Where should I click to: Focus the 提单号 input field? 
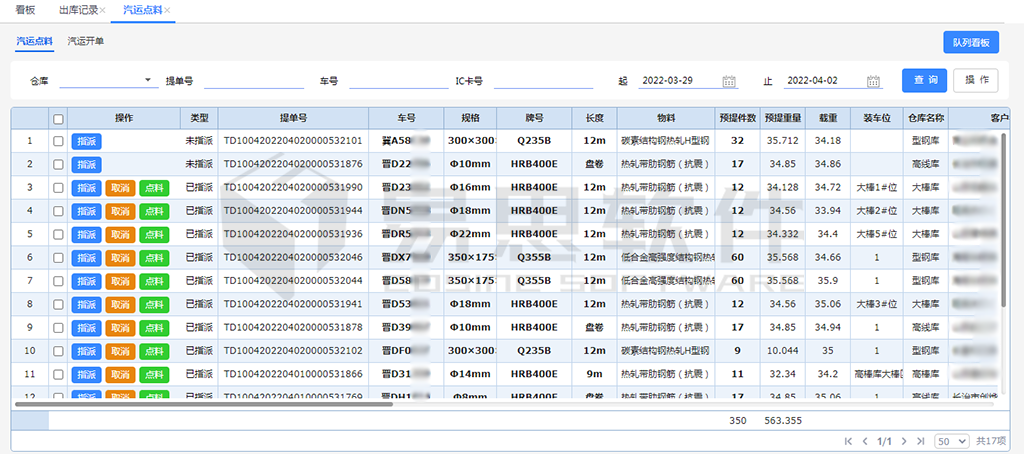click(253, 80)
